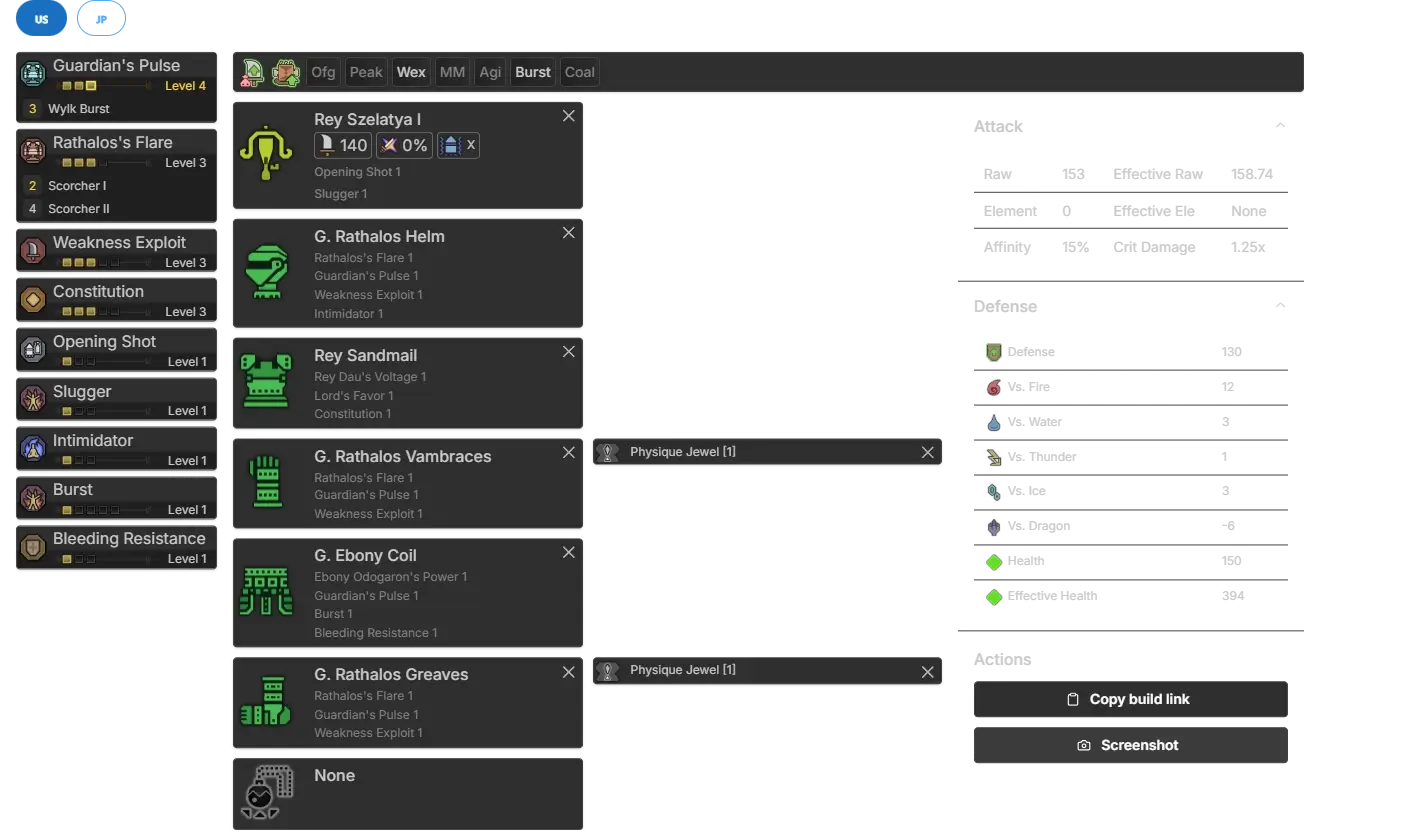Viewport: 1408px width, 830px height.
Task: Click the G. Rathalos Greaves leg icon
Action: coord(266,702)
